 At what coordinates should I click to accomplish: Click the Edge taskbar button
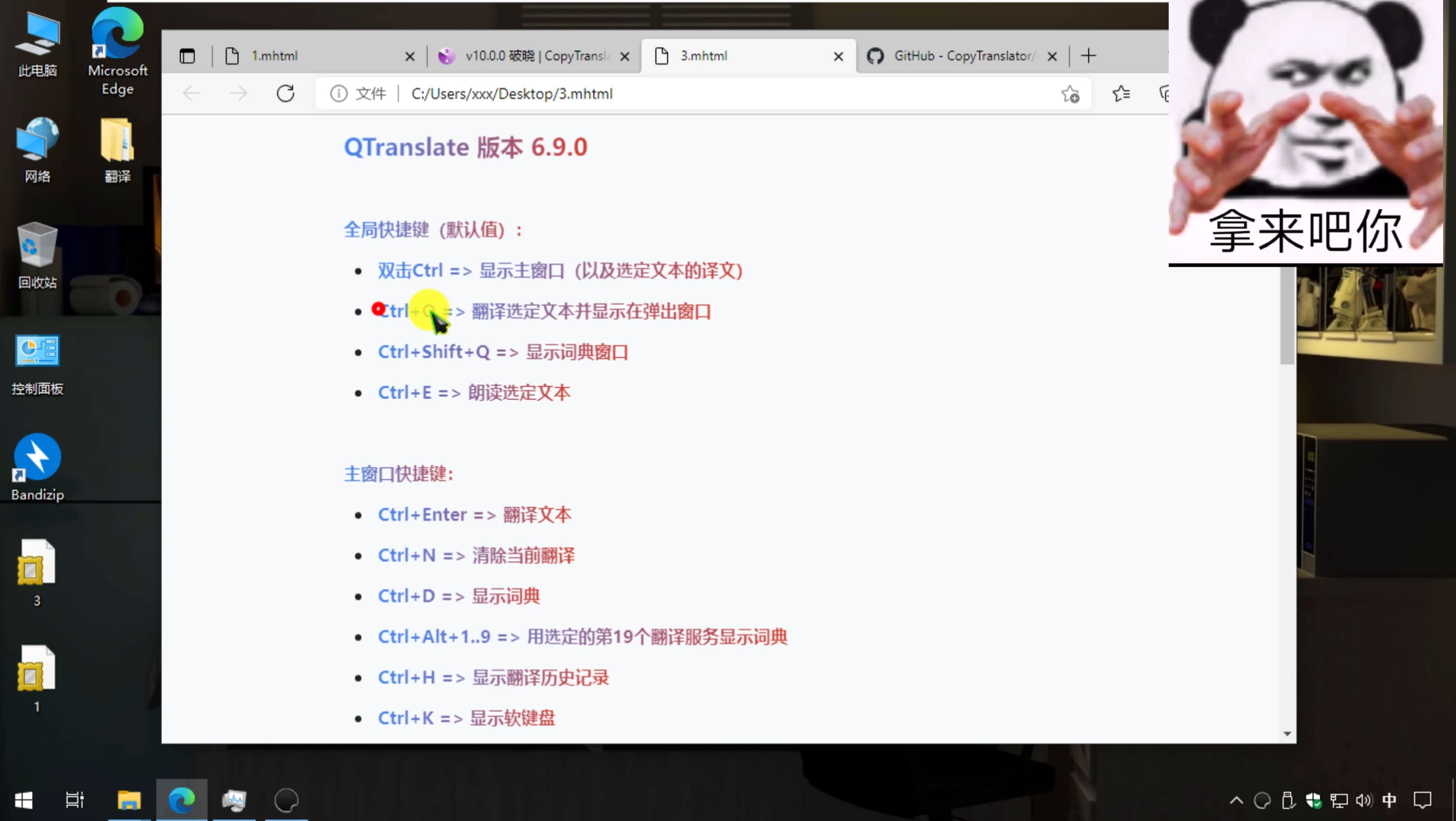pyautogui.click(x=182, y=800)
